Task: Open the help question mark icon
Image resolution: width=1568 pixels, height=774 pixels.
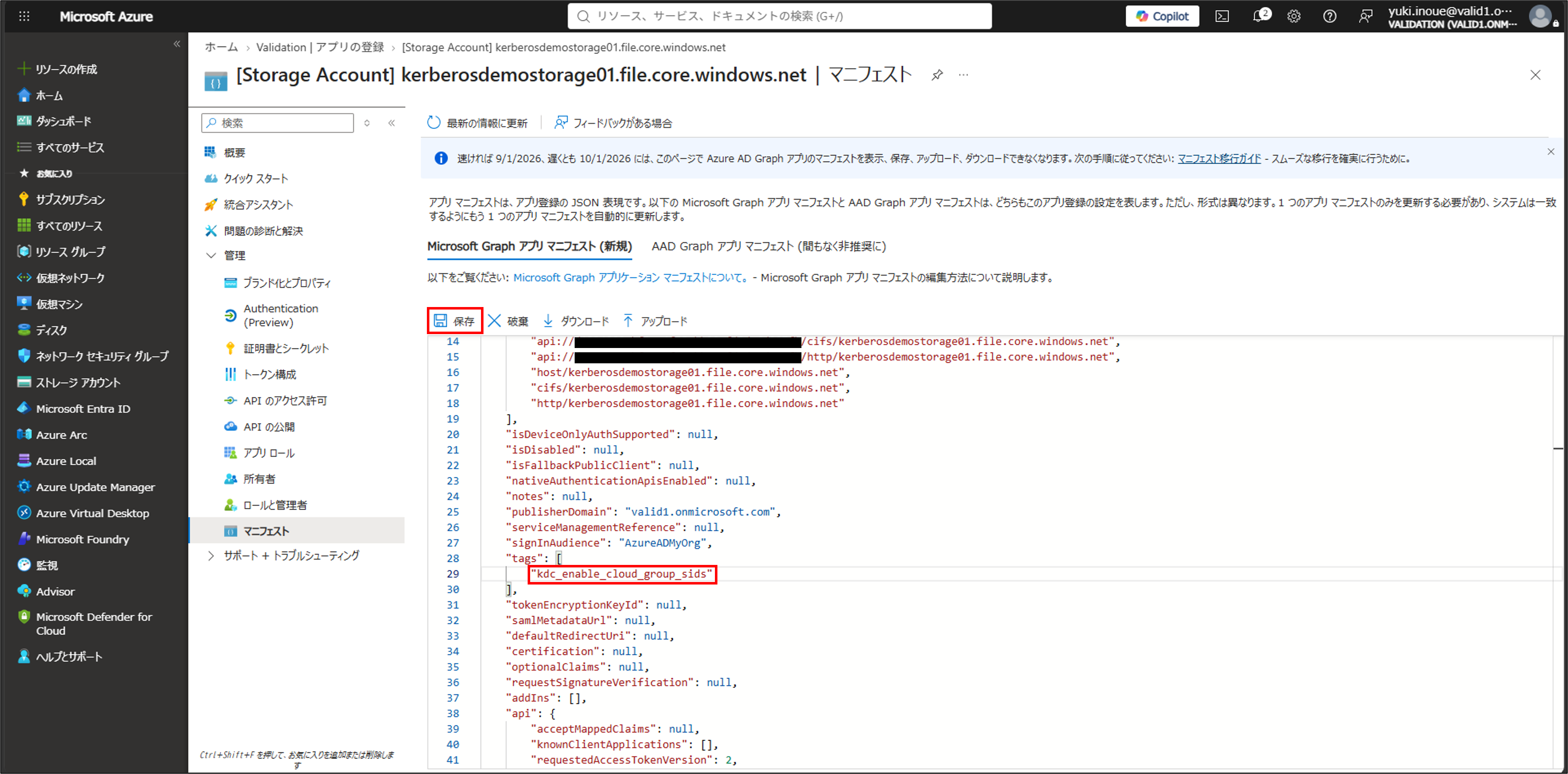Action: click(1329, 16)
